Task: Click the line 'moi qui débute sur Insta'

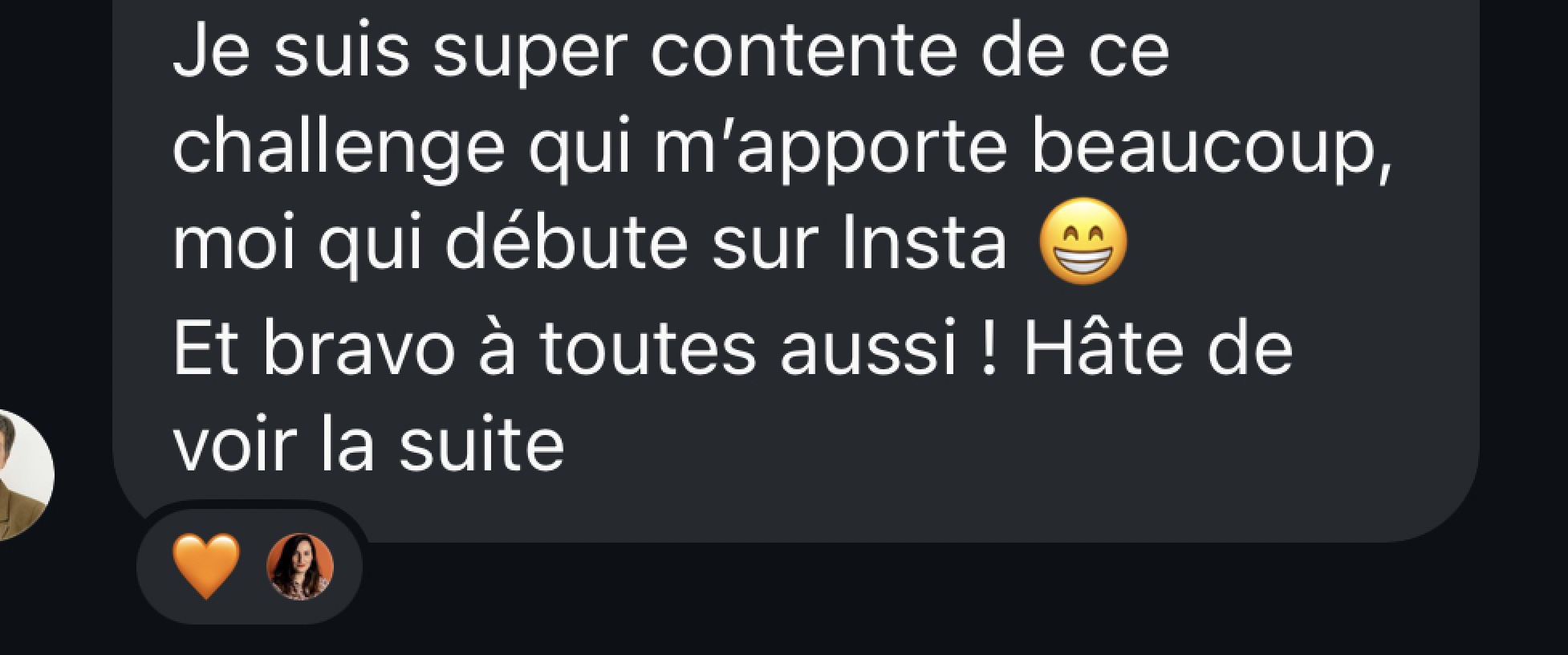Action: pyautogui.click(x=590, y=242)
